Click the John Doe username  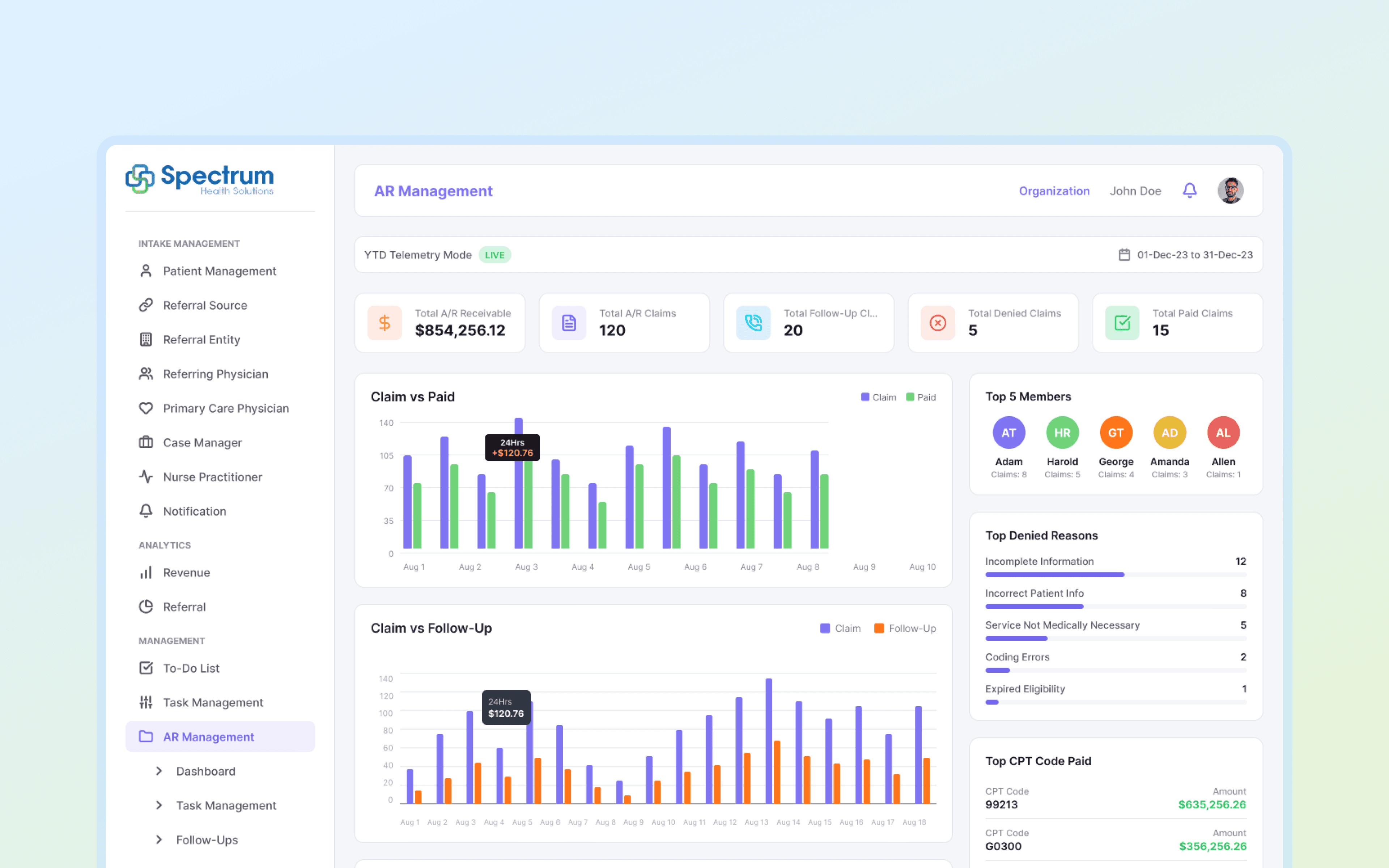(1135, 191)
